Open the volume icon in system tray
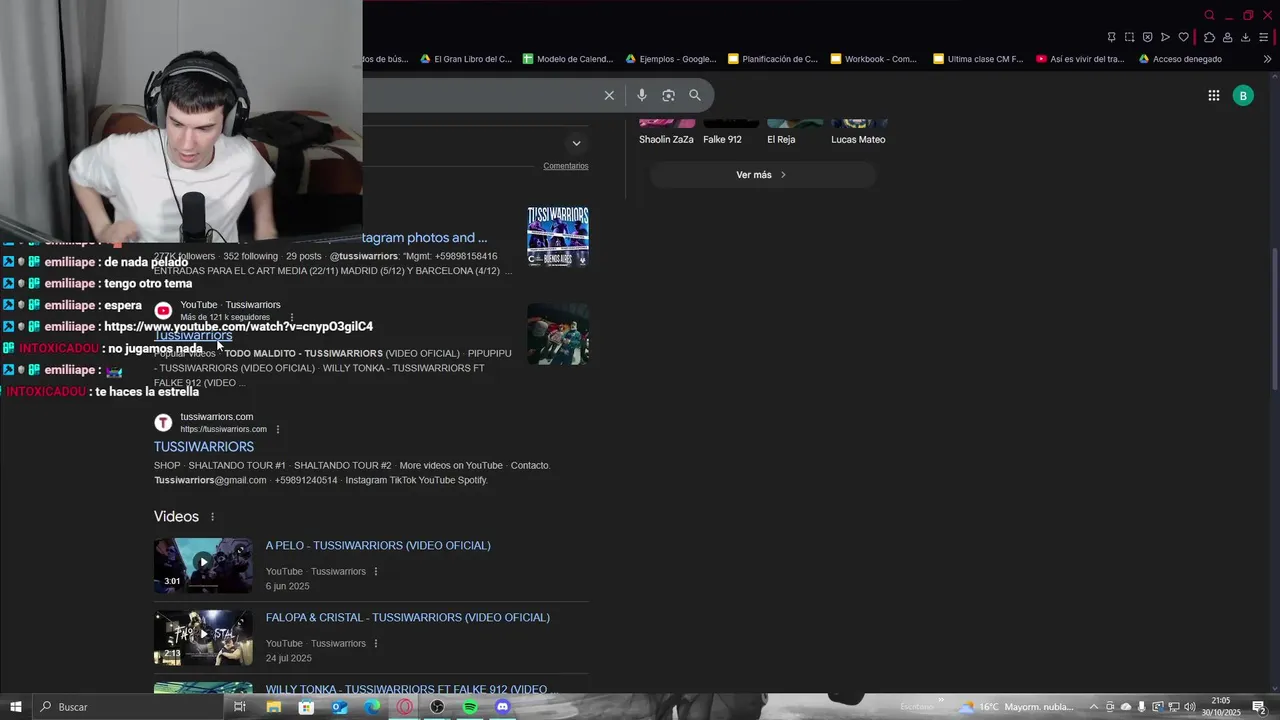The image size is (1280, 720). tap(1190, 707)
